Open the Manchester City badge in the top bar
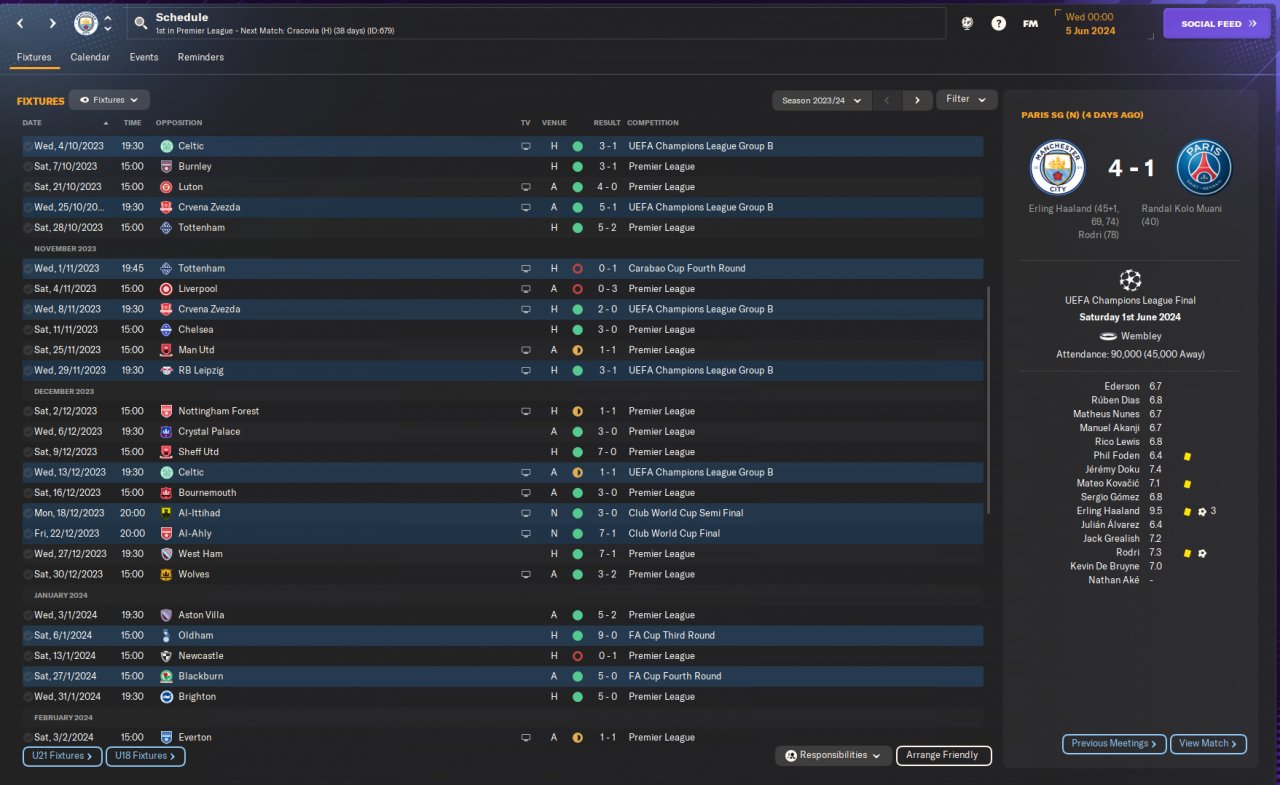 86,23
